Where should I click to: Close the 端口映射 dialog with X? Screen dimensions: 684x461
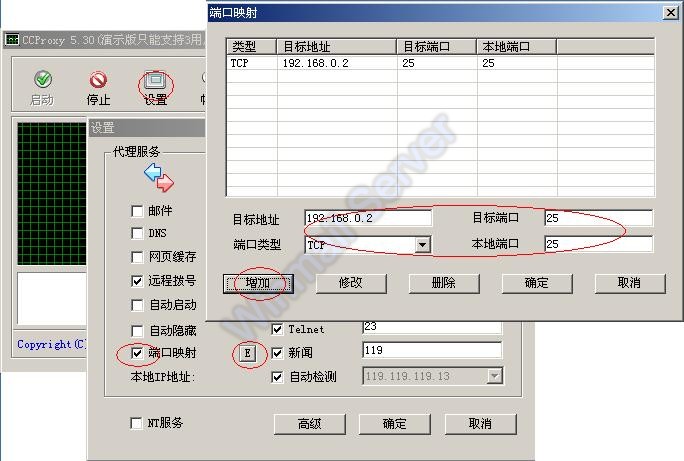[x=669, y=12]
